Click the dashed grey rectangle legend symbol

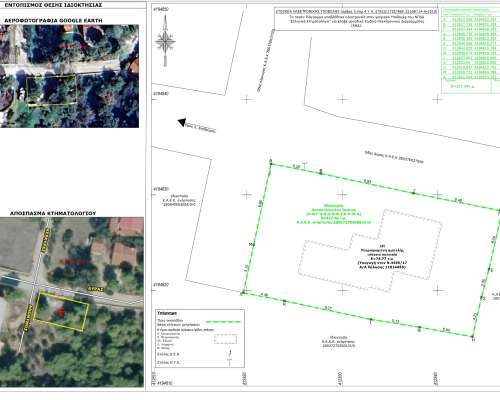tap(226, 339)
